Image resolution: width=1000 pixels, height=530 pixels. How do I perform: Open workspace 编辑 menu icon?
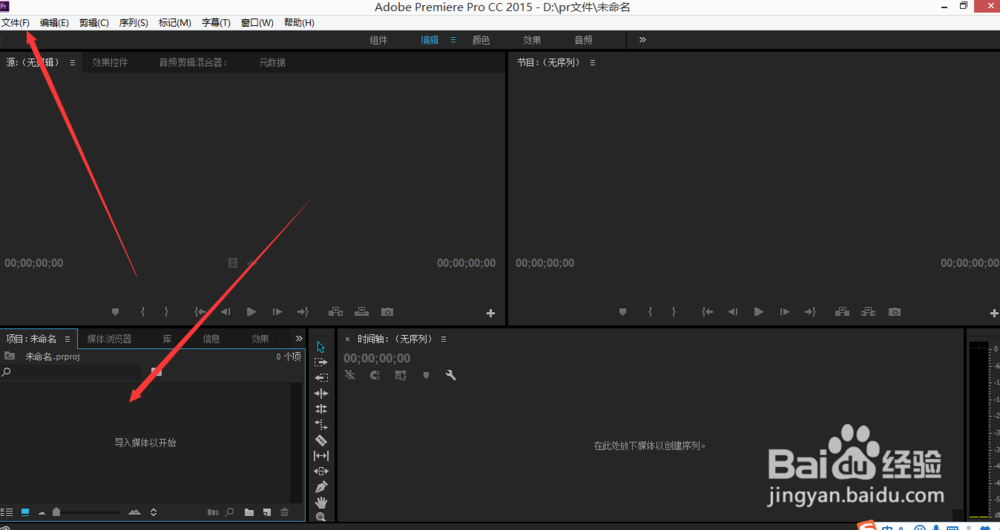click(453, 40)
